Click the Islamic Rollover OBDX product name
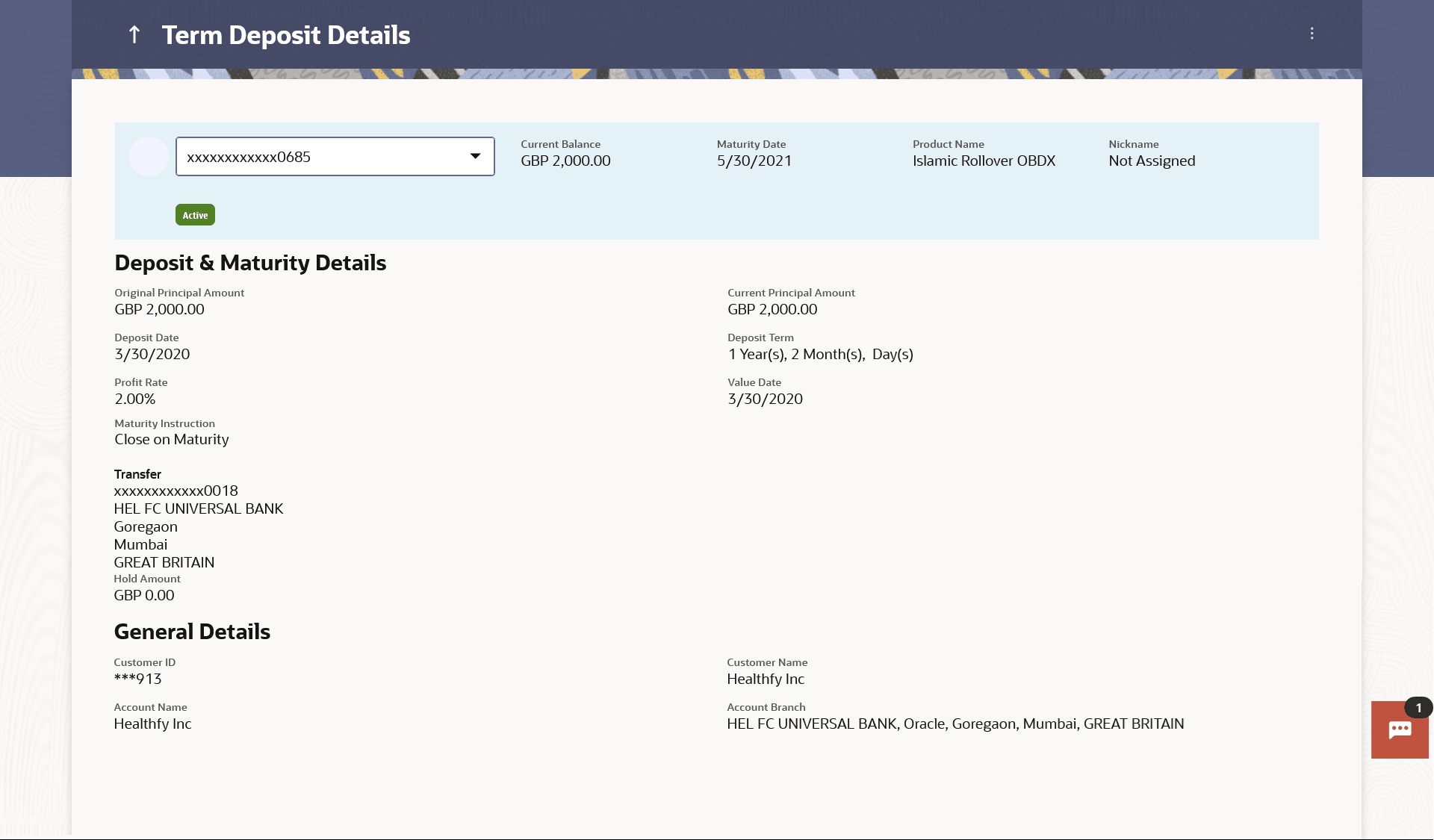The width and height of the screenshot is (1434, 840). pyautogui.click(x=984, y=161)
